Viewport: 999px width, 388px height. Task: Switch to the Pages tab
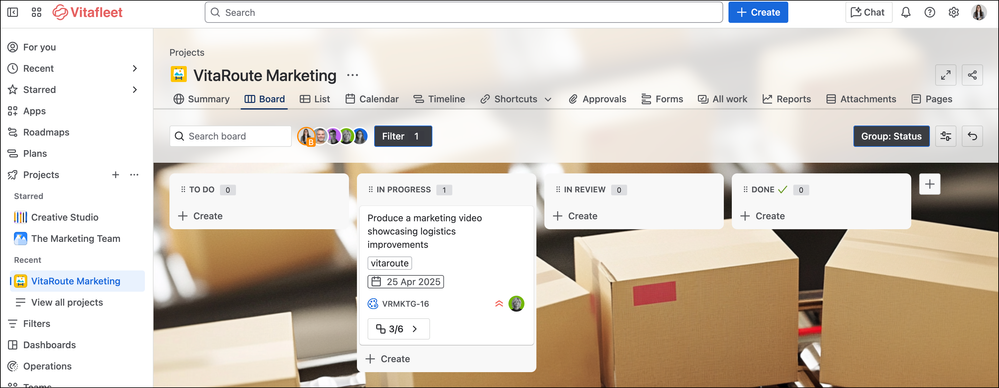pyautogui.click(x=931, y=99)
